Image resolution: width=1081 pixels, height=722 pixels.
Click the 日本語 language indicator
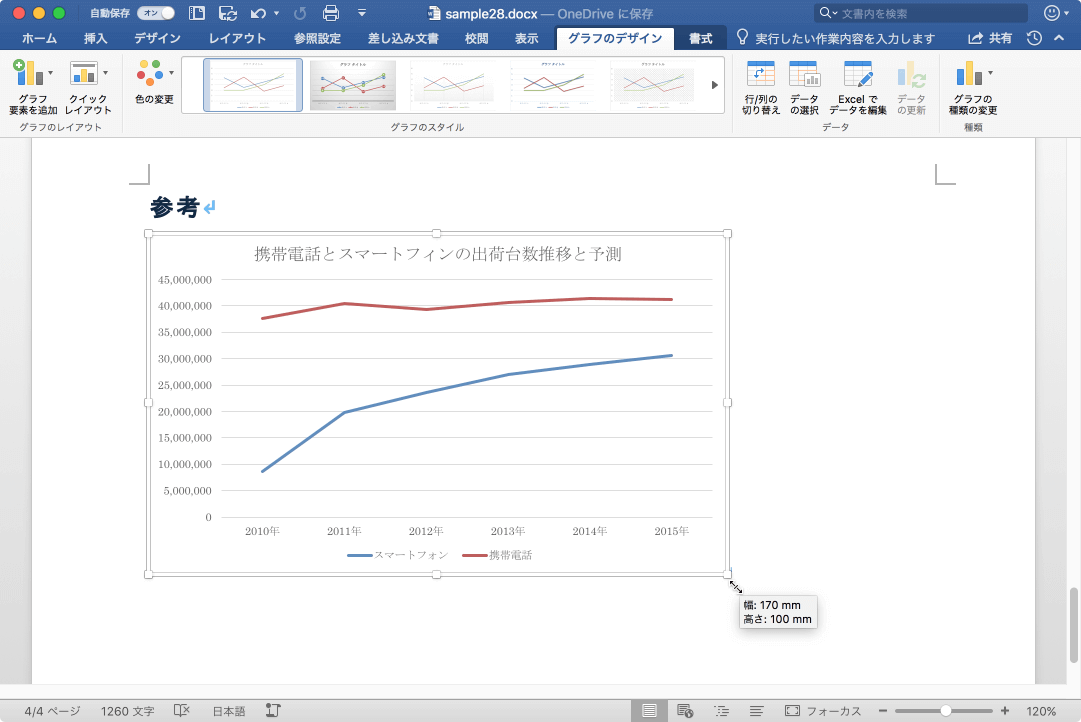pos(228,711)
